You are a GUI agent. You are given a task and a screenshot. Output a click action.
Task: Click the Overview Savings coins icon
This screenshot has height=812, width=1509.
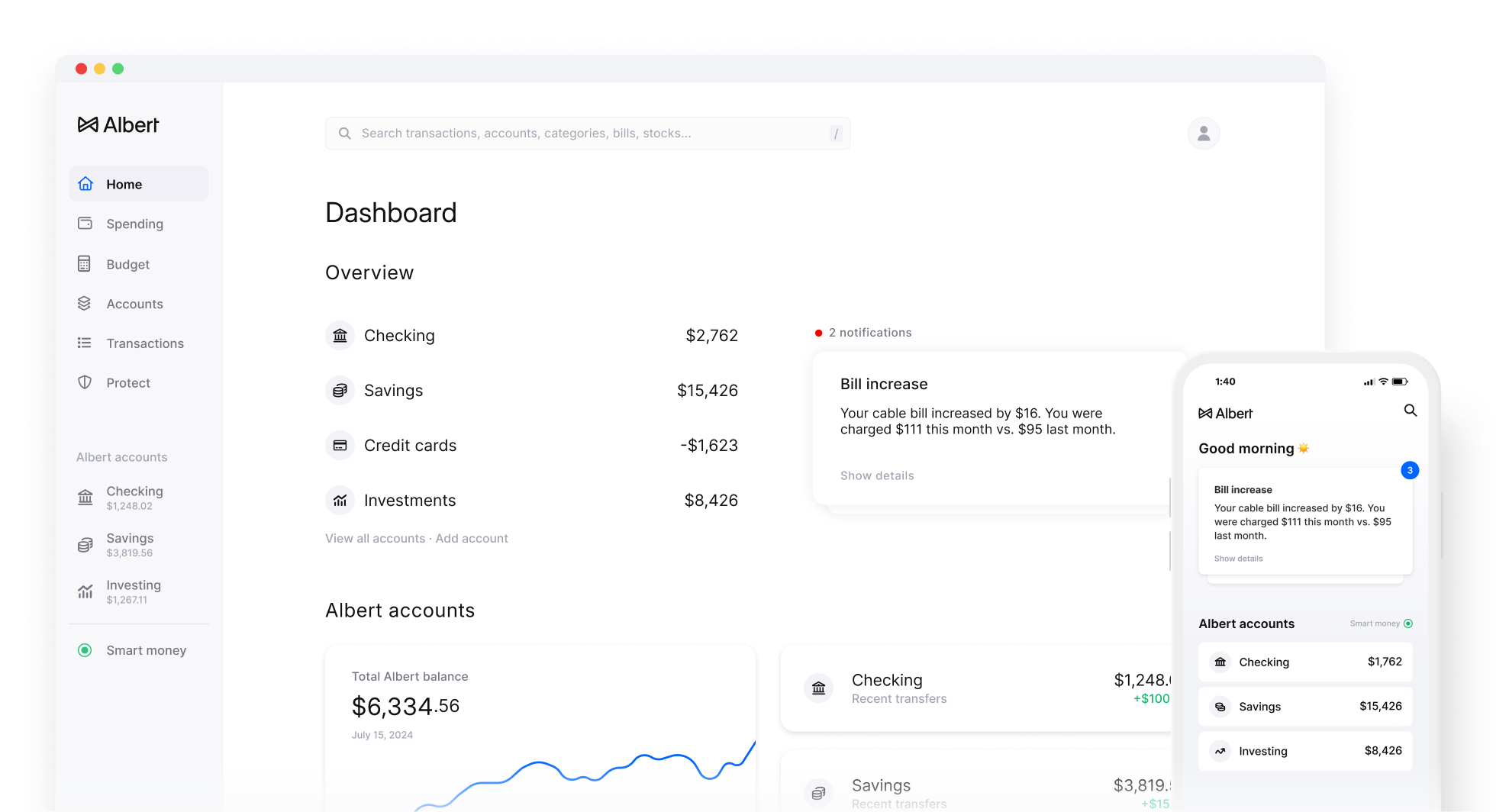[x=340, y=391]
